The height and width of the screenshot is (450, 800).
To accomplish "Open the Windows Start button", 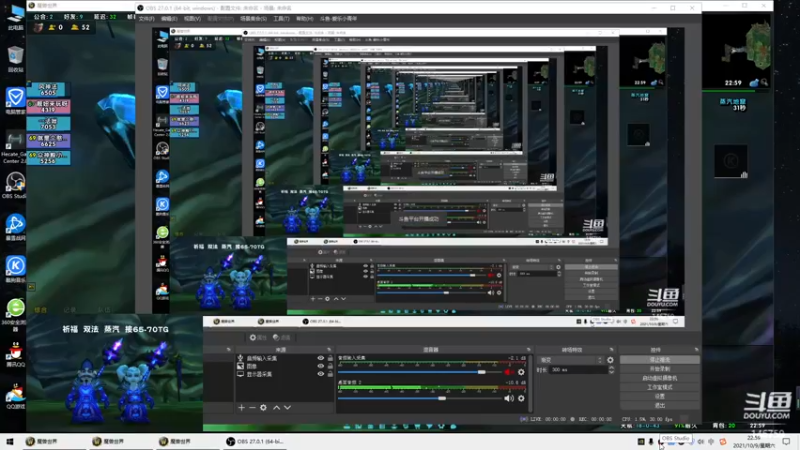I will click(x=10, y=442).
